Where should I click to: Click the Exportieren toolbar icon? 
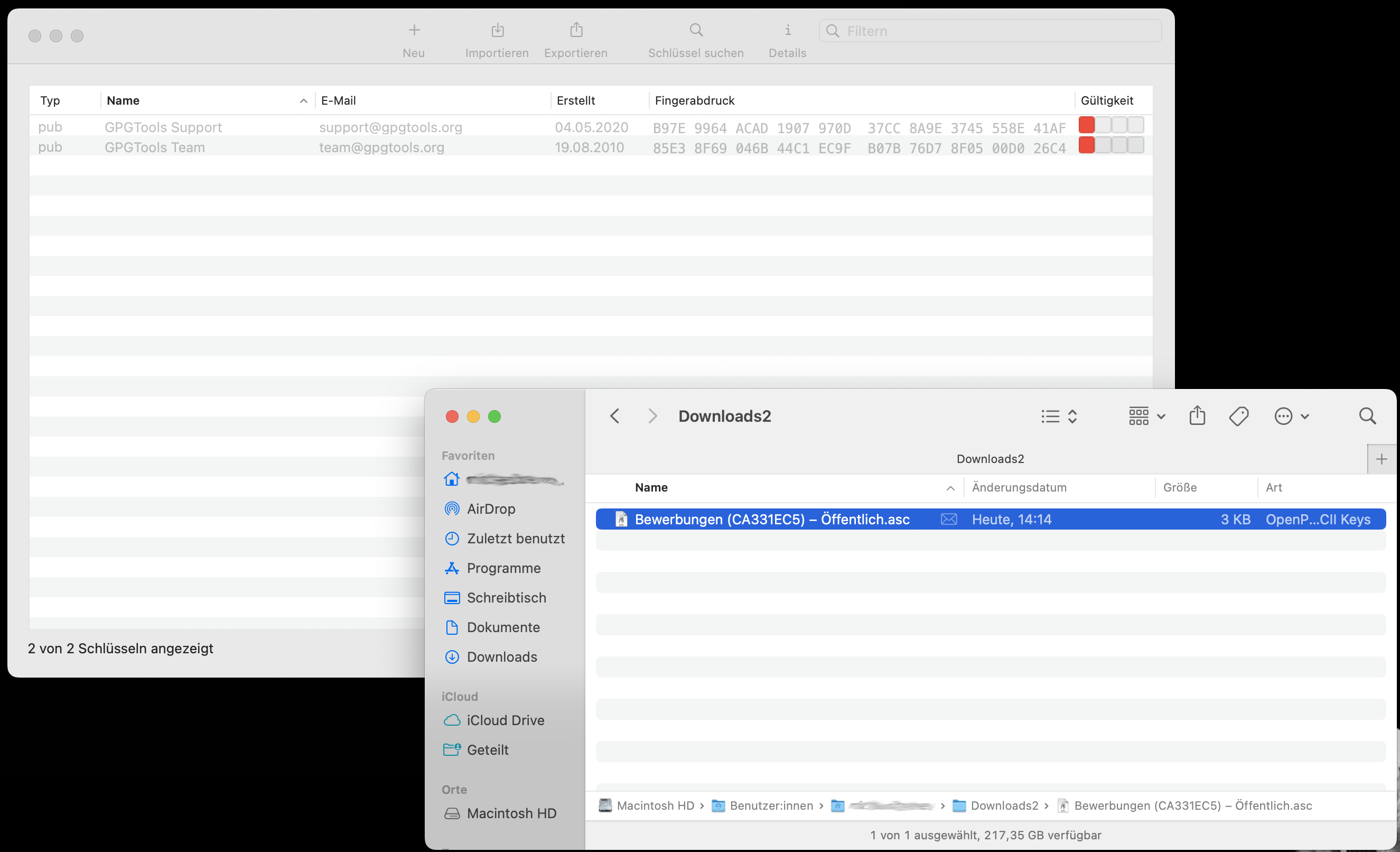tap(576, 30)
